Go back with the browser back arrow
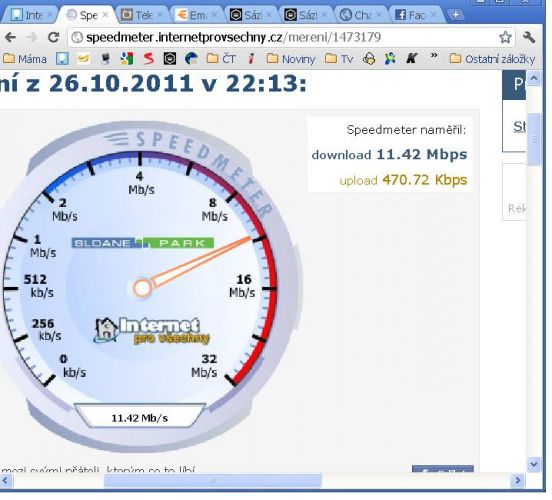This screenshot has height=500, width=552. [x=10, y=37]
